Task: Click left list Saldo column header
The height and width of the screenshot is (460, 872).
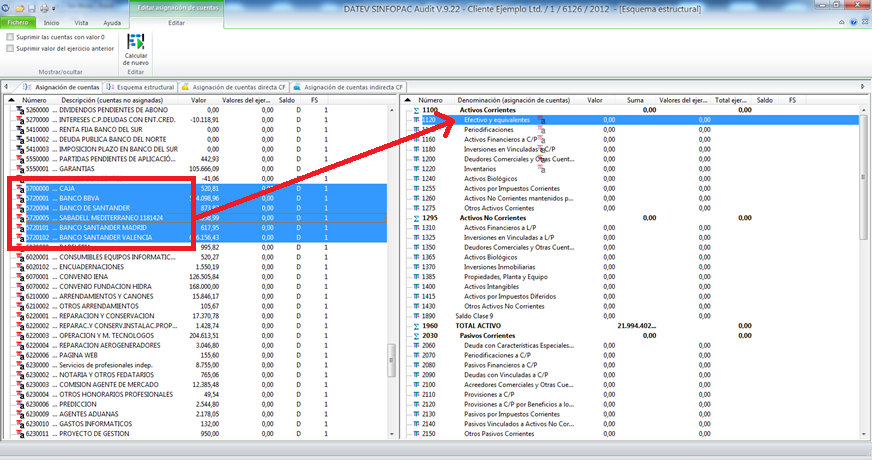Action: pos(287,100)
